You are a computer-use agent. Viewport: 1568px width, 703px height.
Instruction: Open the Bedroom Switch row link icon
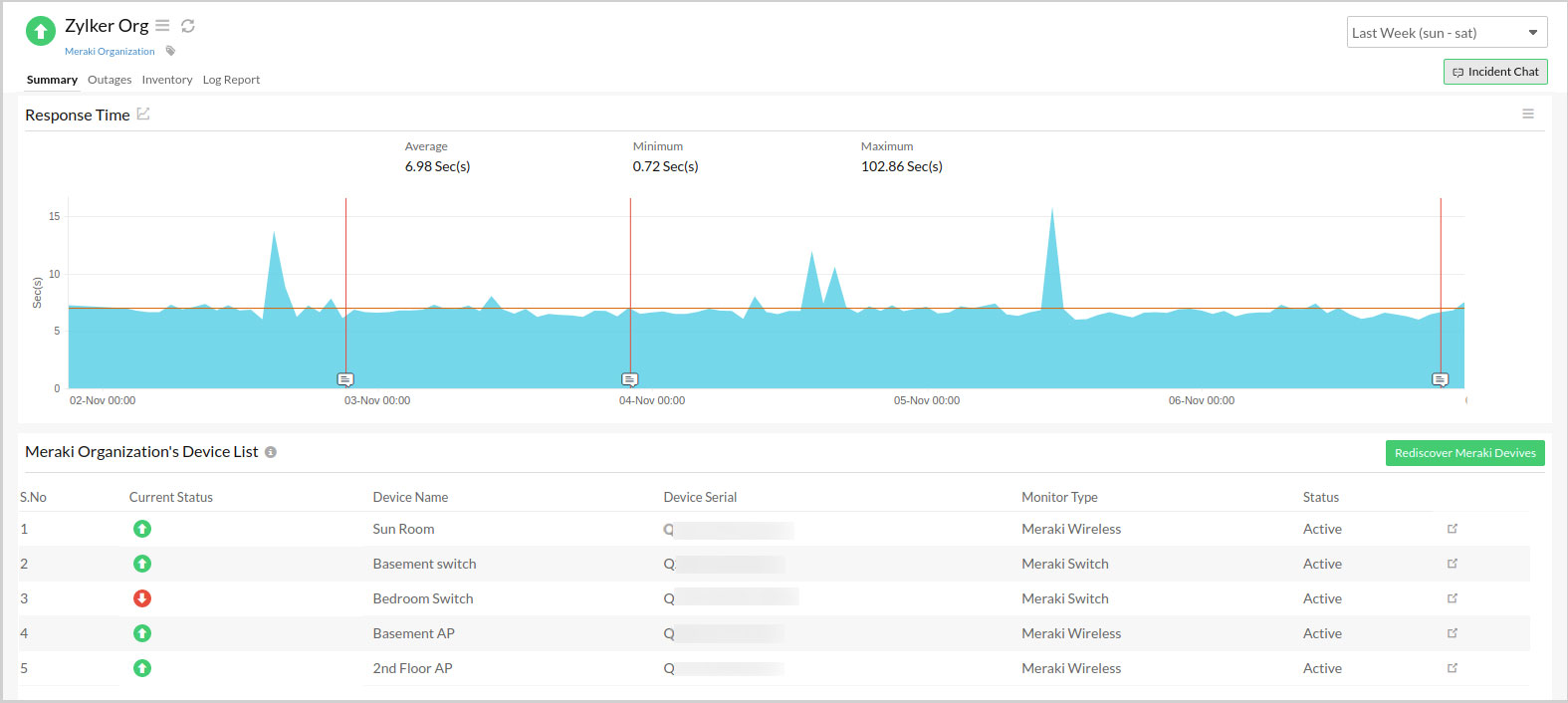pyautogui.click(x=1453, y=598)
